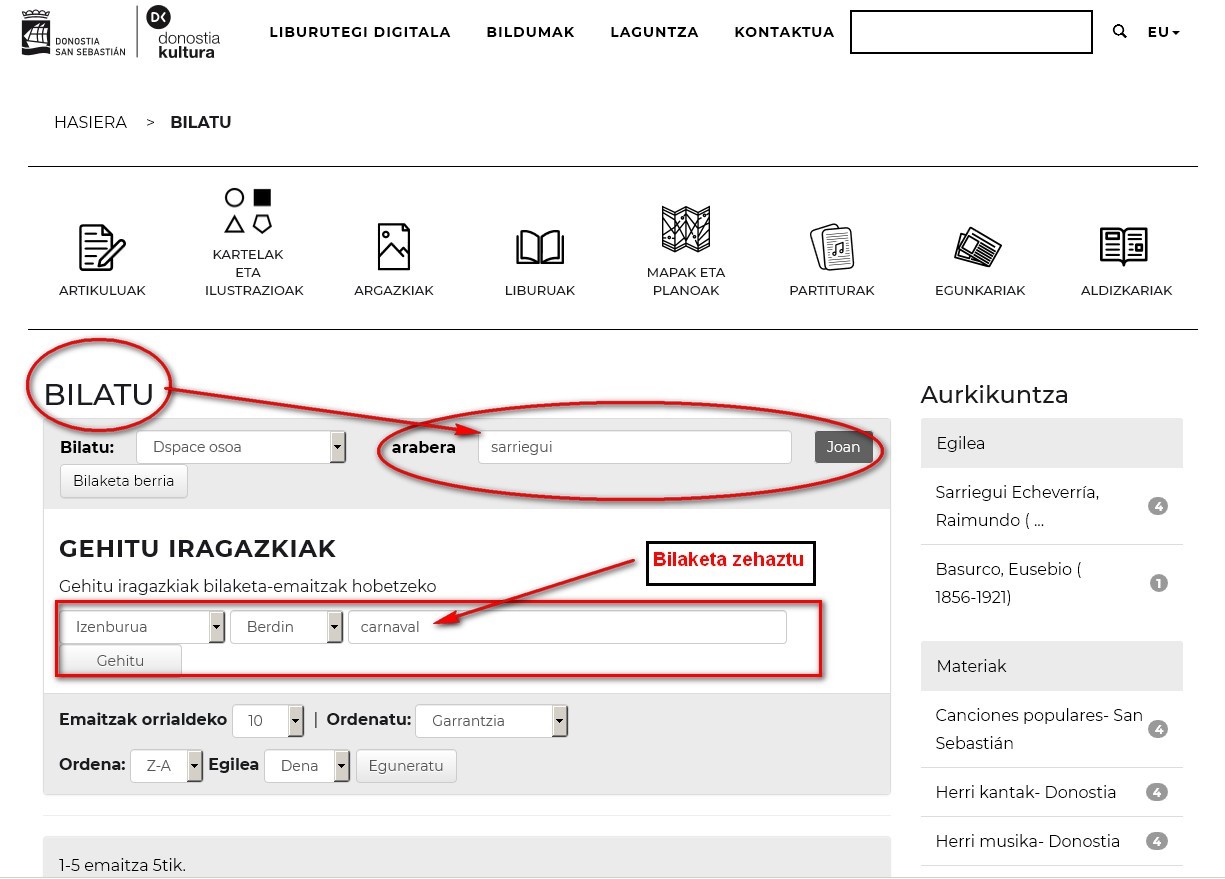Image resolution: width=1225 pixels, height=879 pixels.
Task: Expand the Dspace osoa scope dropdown
Action: click(x=241, y=447)
